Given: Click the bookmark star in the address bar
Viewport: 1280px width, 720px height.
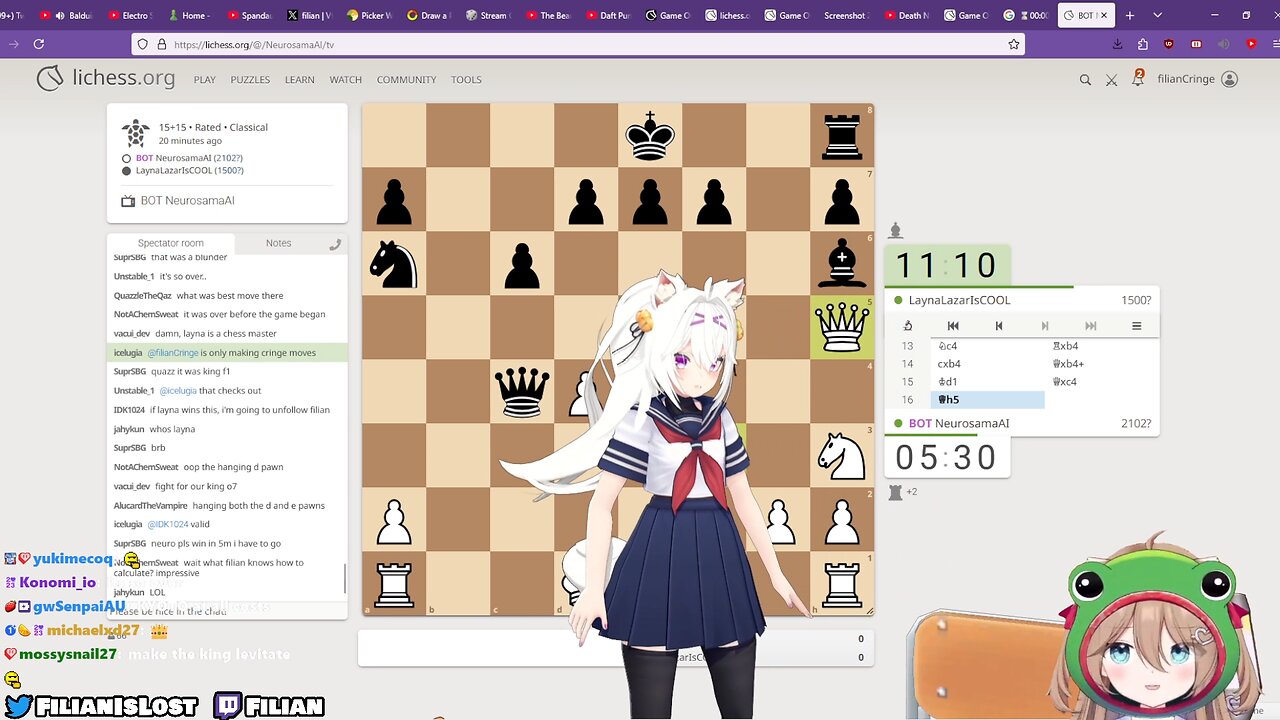Looking at the screenshot, I should click(x=1013, y=44).
